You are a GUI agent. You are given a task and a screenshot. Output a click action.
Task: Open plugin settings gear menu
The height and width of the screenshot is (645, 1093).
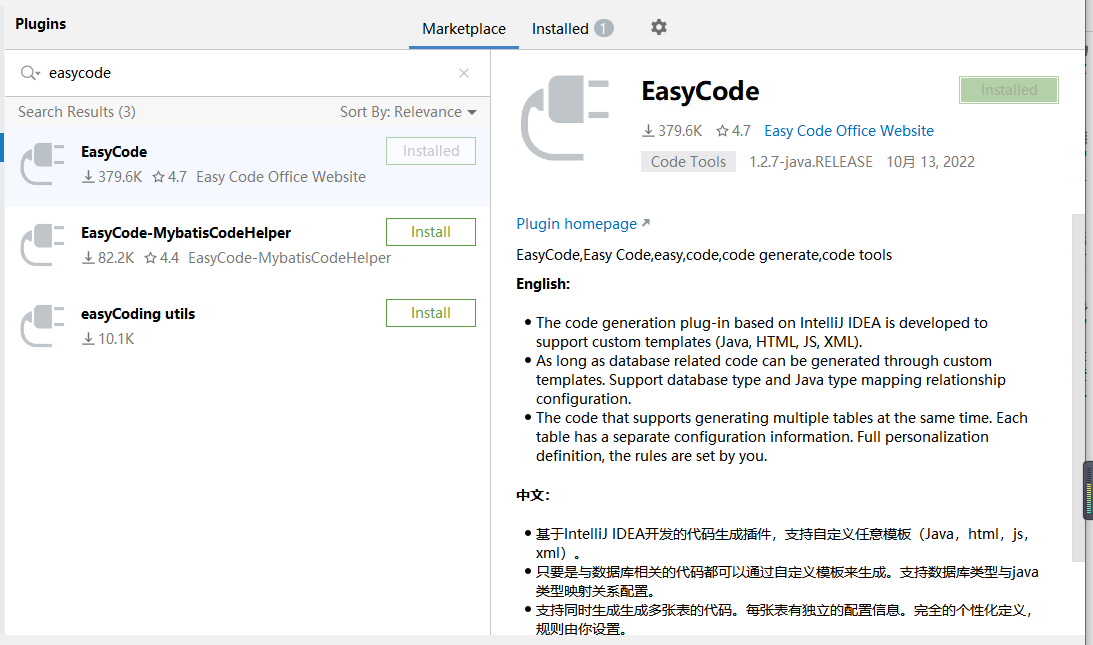tap(659, 27)
